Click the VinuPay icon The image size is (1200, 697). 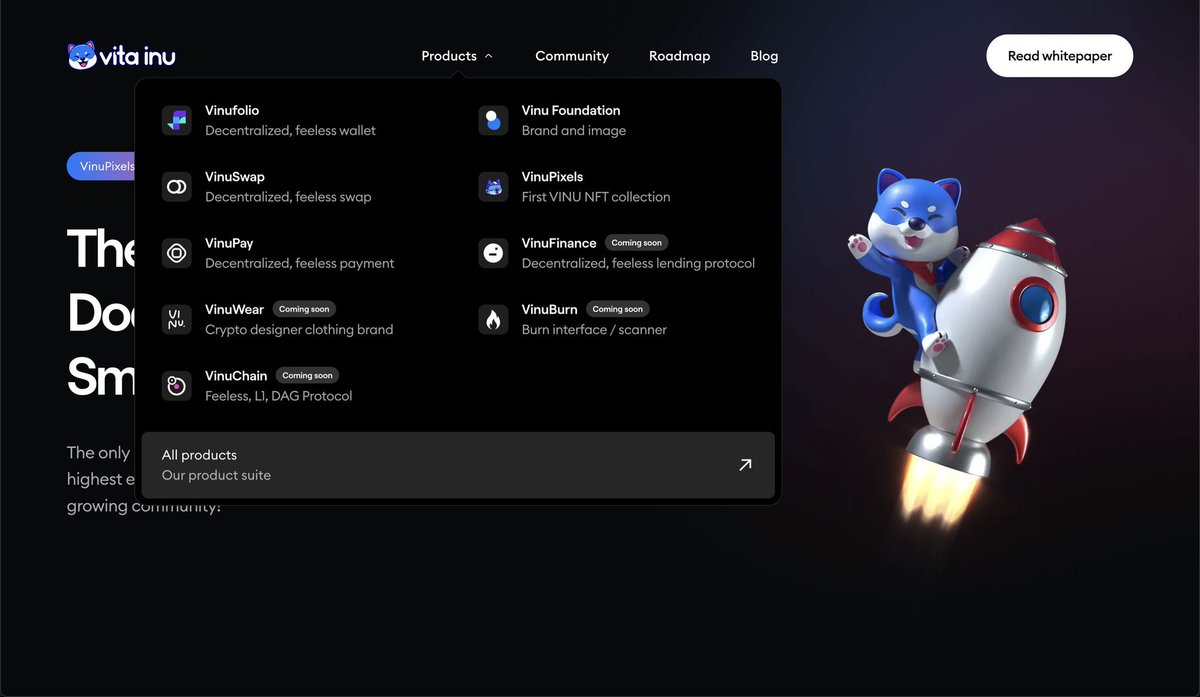click(177, 253)
